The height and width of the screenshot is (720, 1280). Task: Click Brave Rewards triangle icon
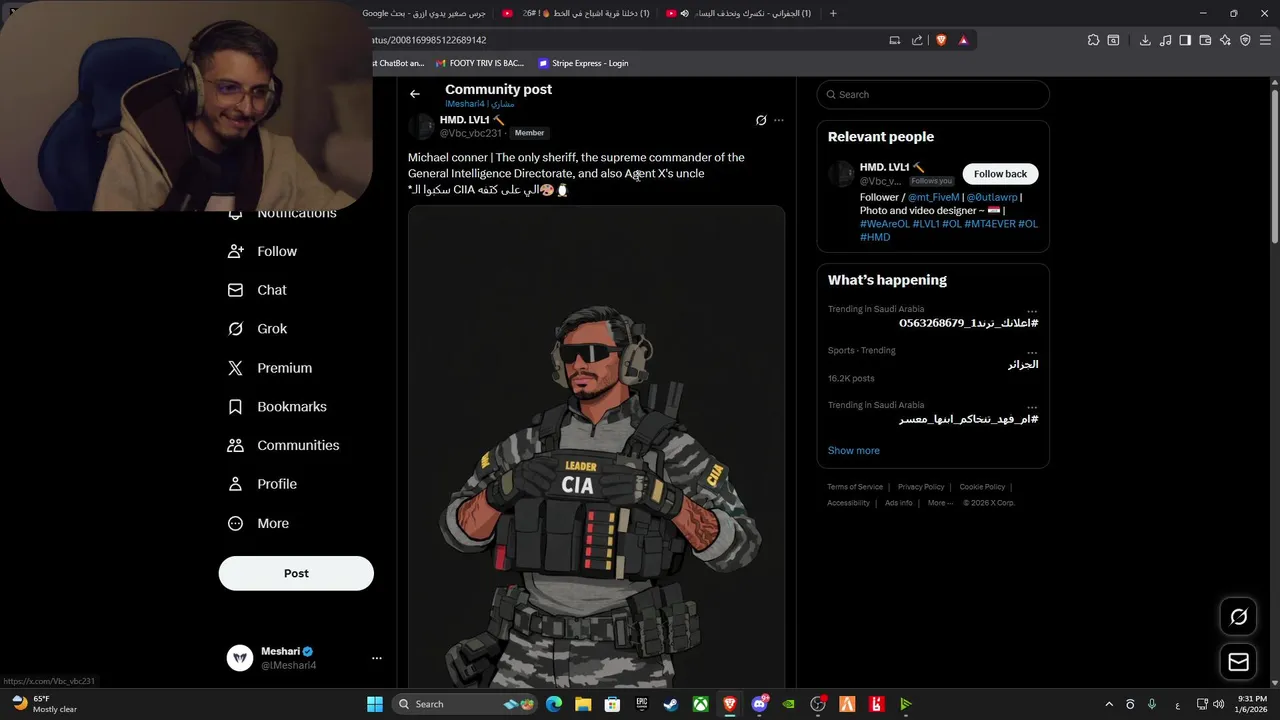pos(963,40)
